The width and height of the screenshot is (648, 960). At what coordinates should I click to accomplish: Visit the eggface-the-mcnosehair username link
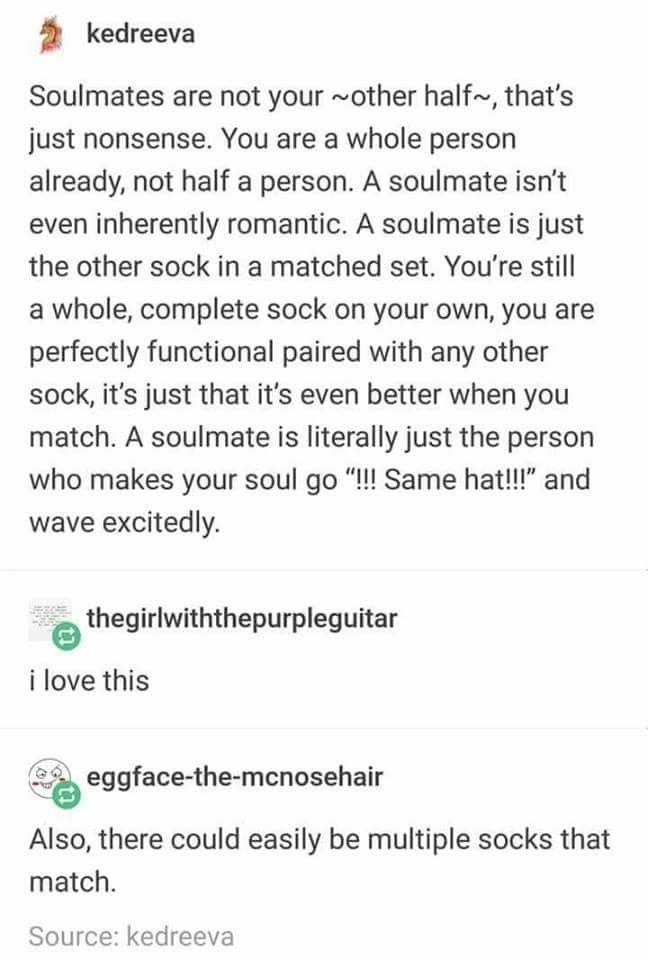pos(235,777)
